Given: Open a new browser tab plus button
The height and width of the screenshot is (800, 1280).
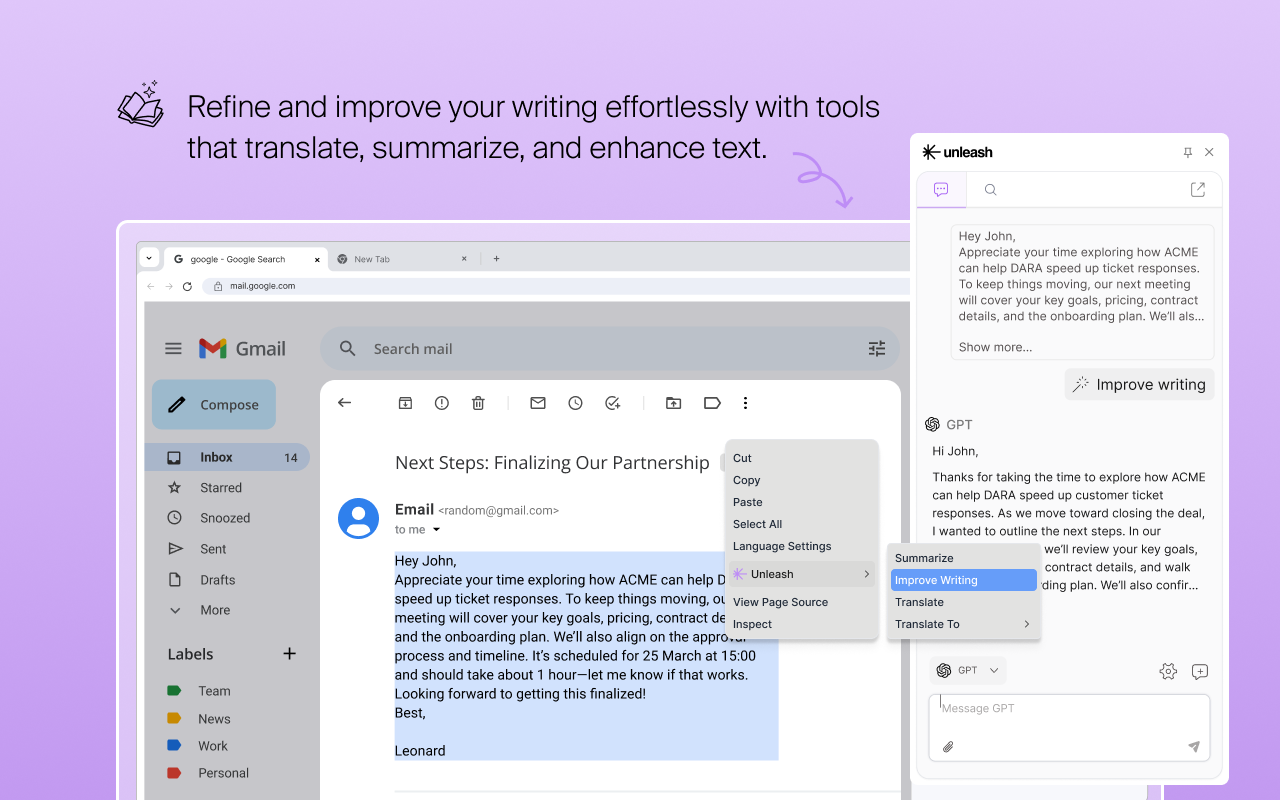Looking at the screenshot, I should coord(496,259).
